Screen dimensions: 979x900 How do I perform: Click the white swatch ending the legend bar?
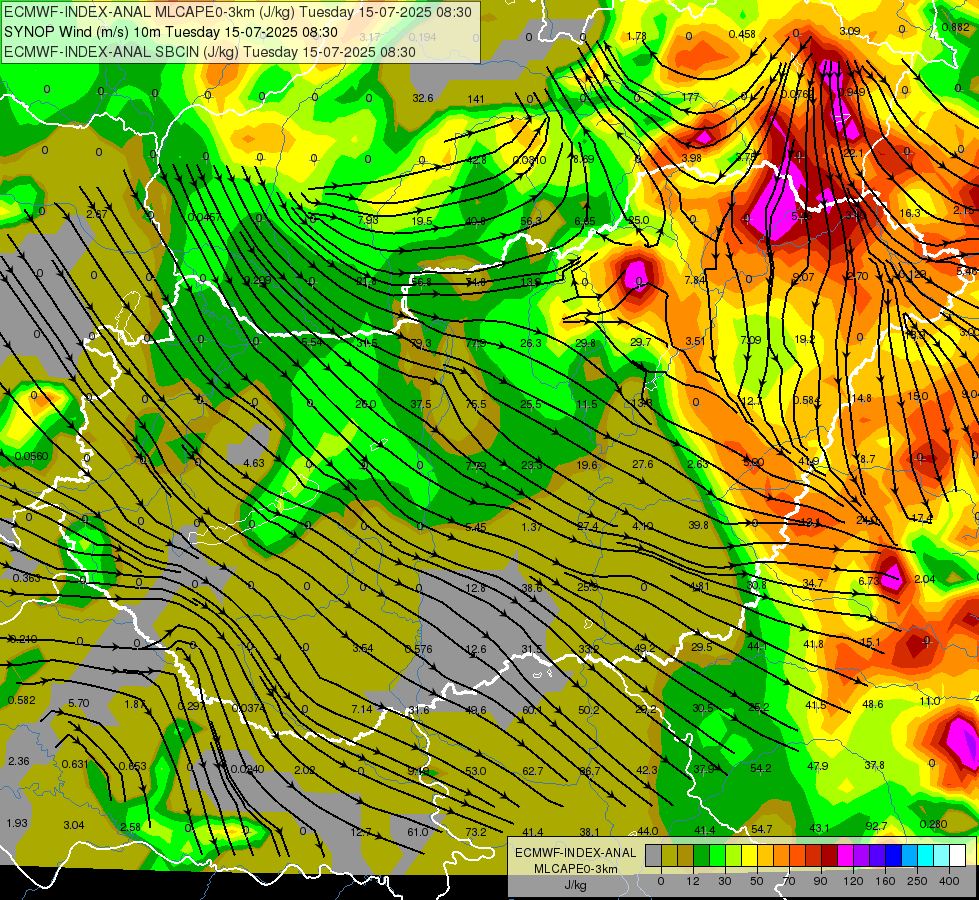pos(958,855)
